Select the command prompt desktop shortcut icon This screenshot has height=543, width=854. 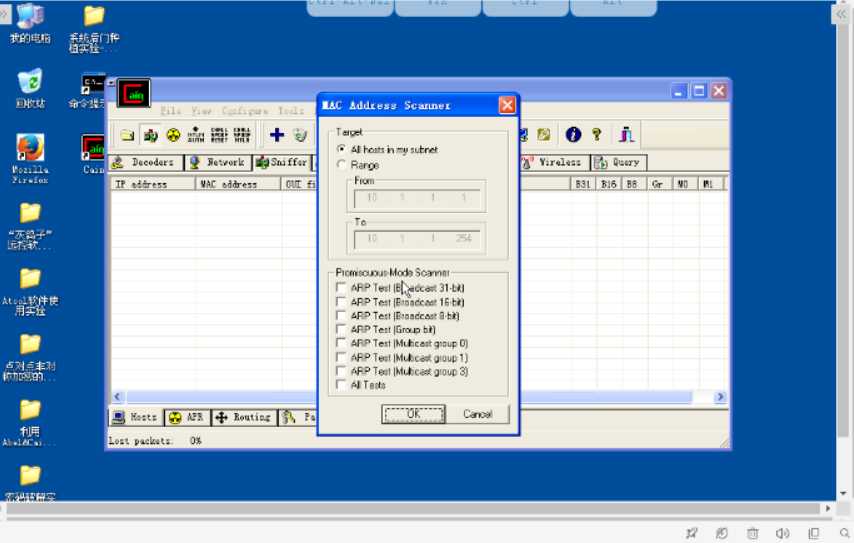coord(92,91)
